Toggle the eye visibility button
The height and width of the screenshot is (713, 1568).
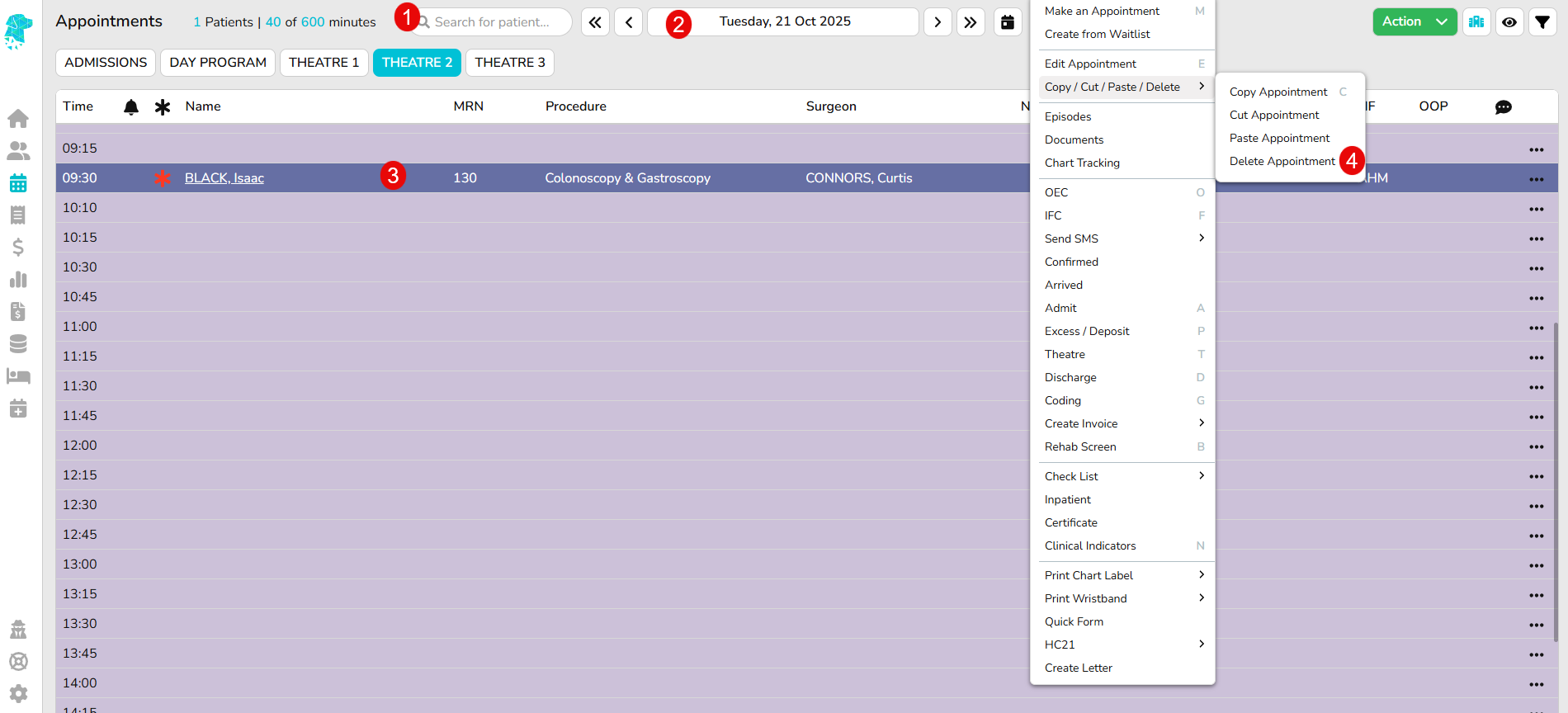[1509, 22]
